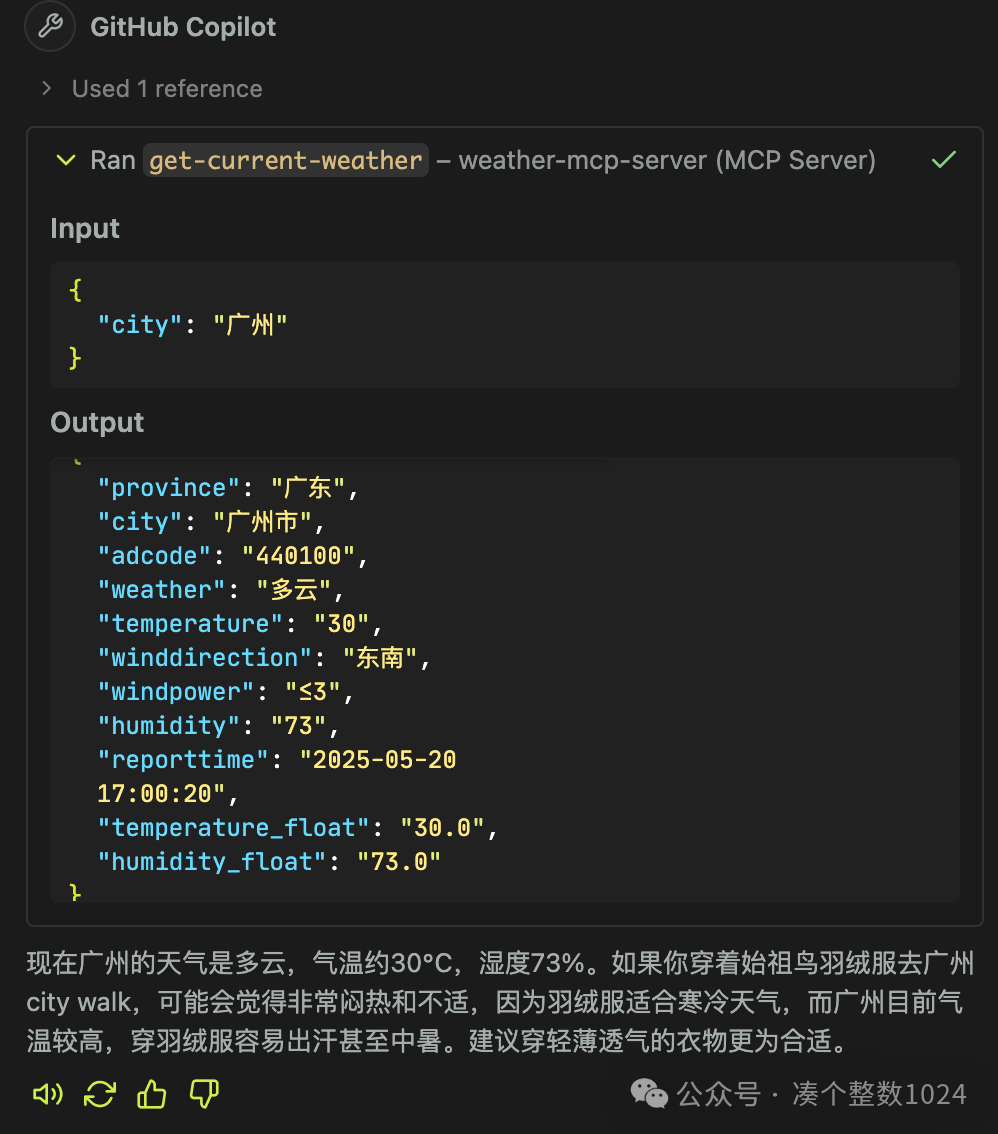Read the response aloud via speaker icon

click(48, 1094)
